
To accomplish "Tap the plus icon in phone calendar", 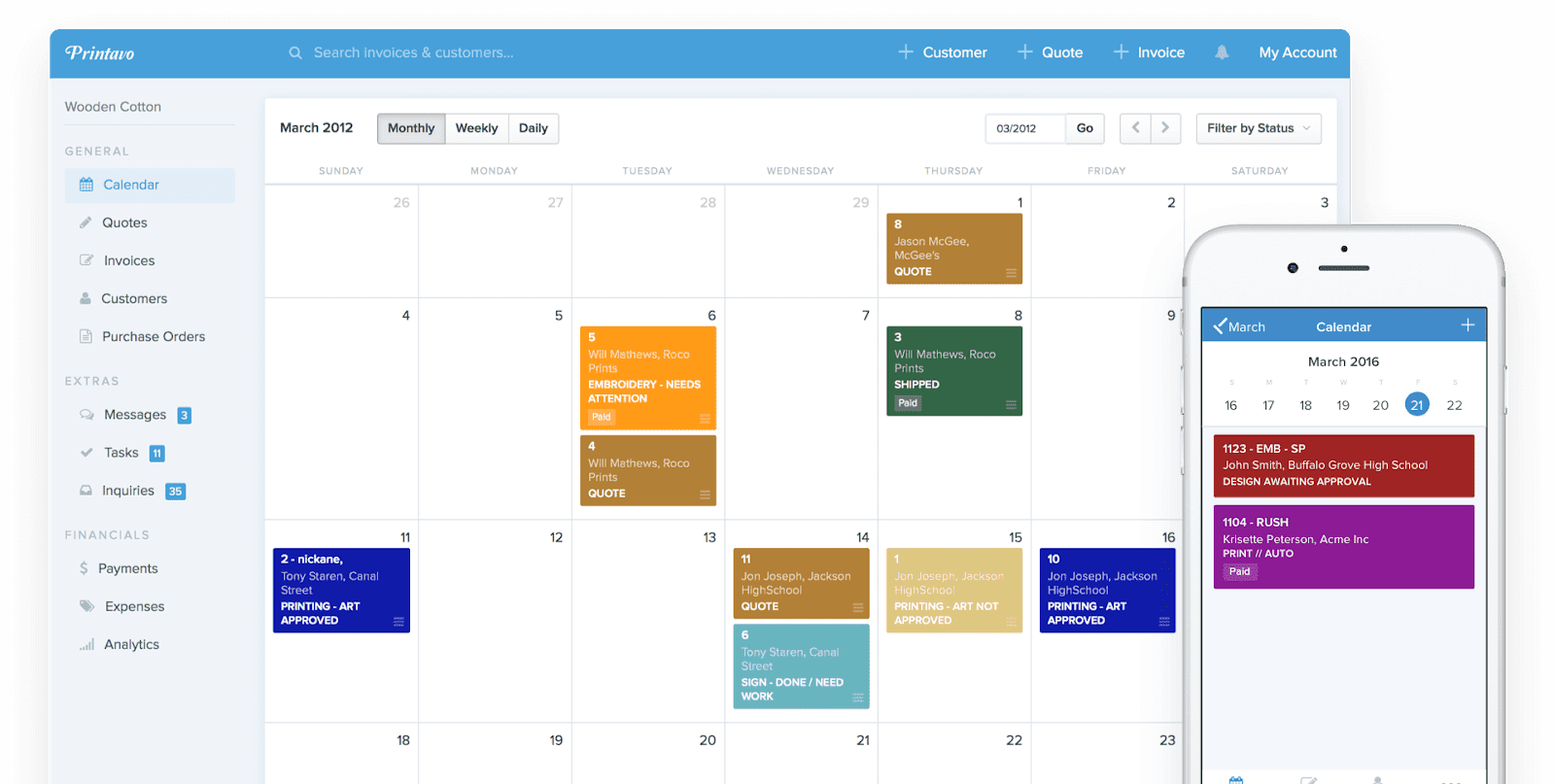I will pyautogui.click(x=1468, y=325).
